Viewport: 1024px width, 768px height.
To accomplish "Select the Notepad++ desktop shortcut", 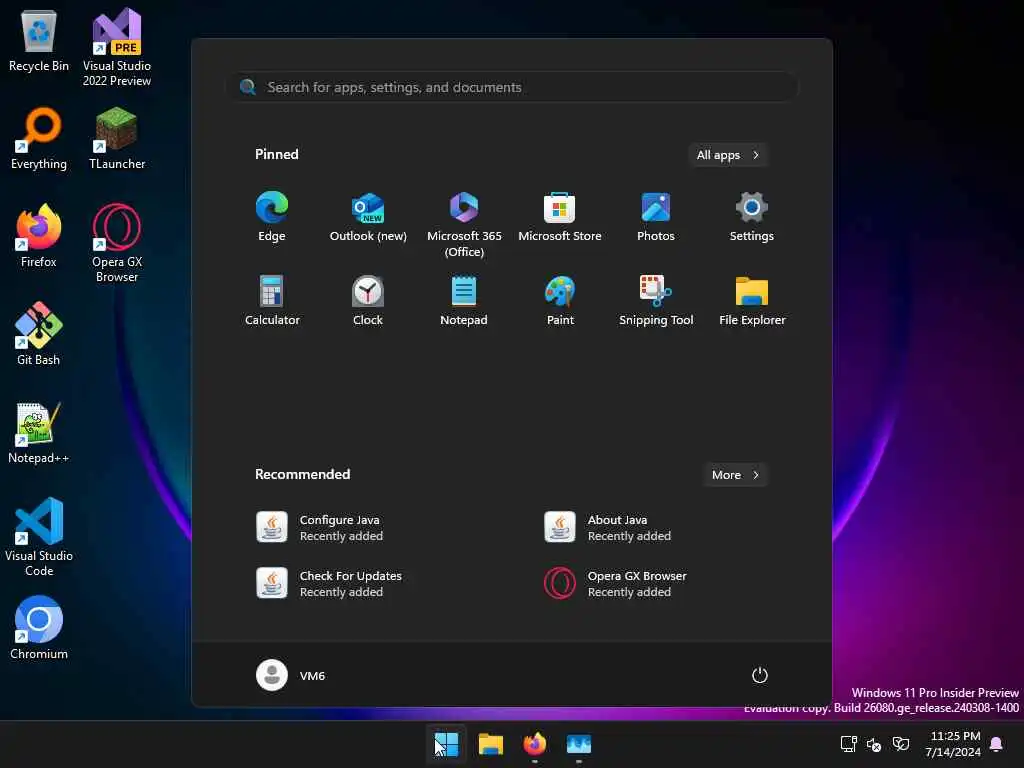I will tap(39, 432).
